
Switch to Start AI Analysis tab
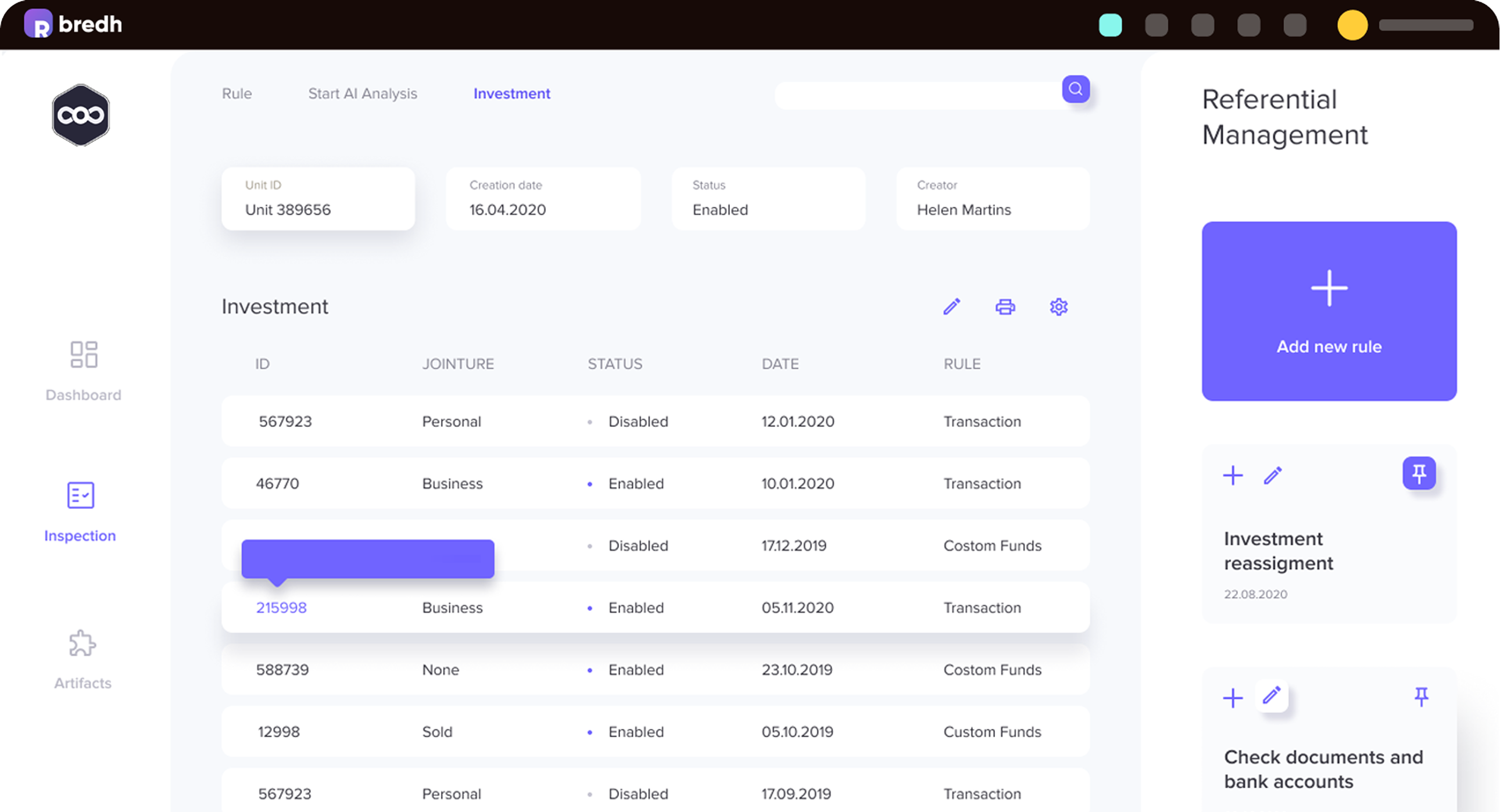[x=362, y=94]
